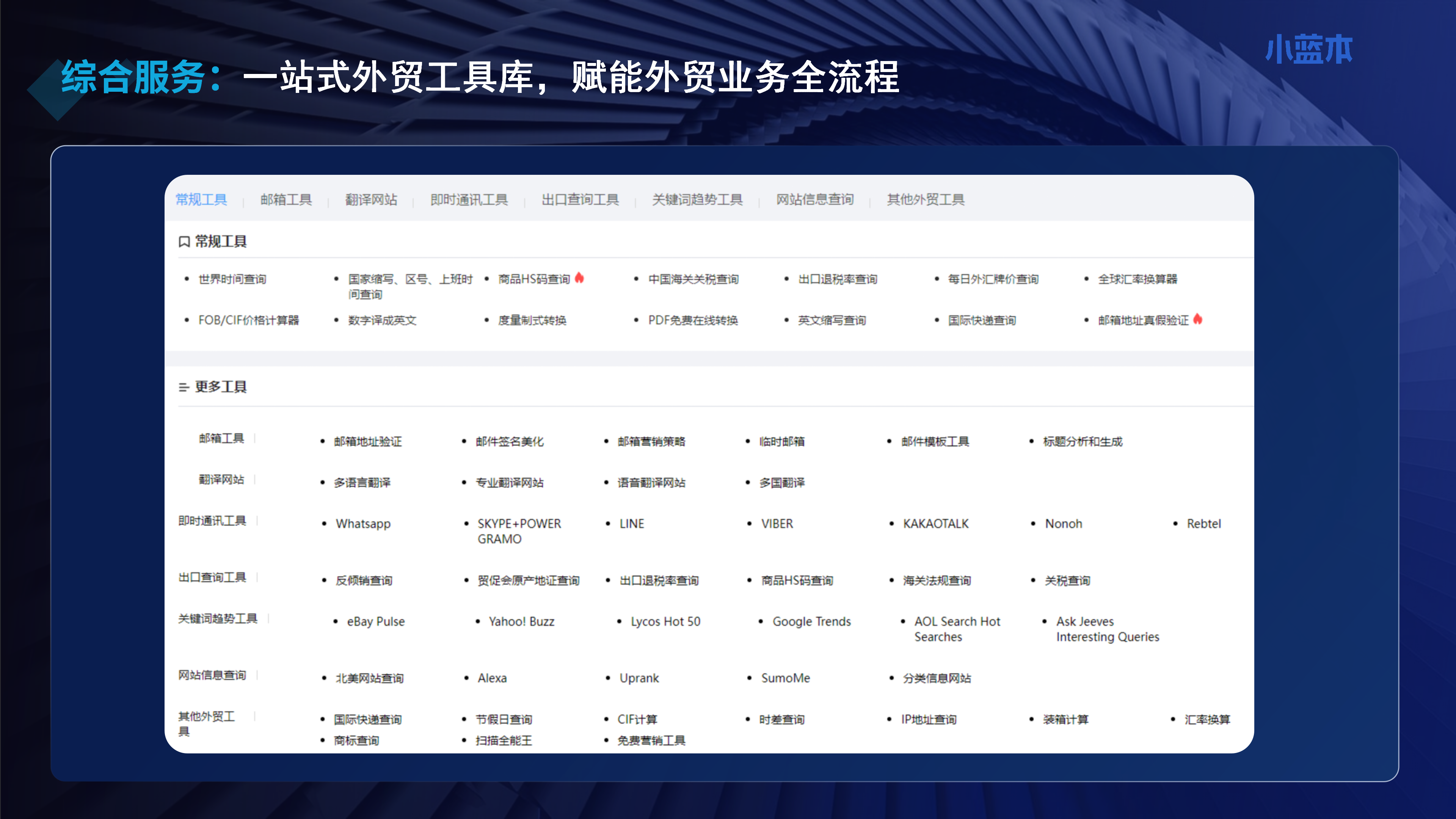The height and width of the screenshot is (819, 1456).
Task: Open the 翻译网站 tab
Action: click(x=371, y=199)
